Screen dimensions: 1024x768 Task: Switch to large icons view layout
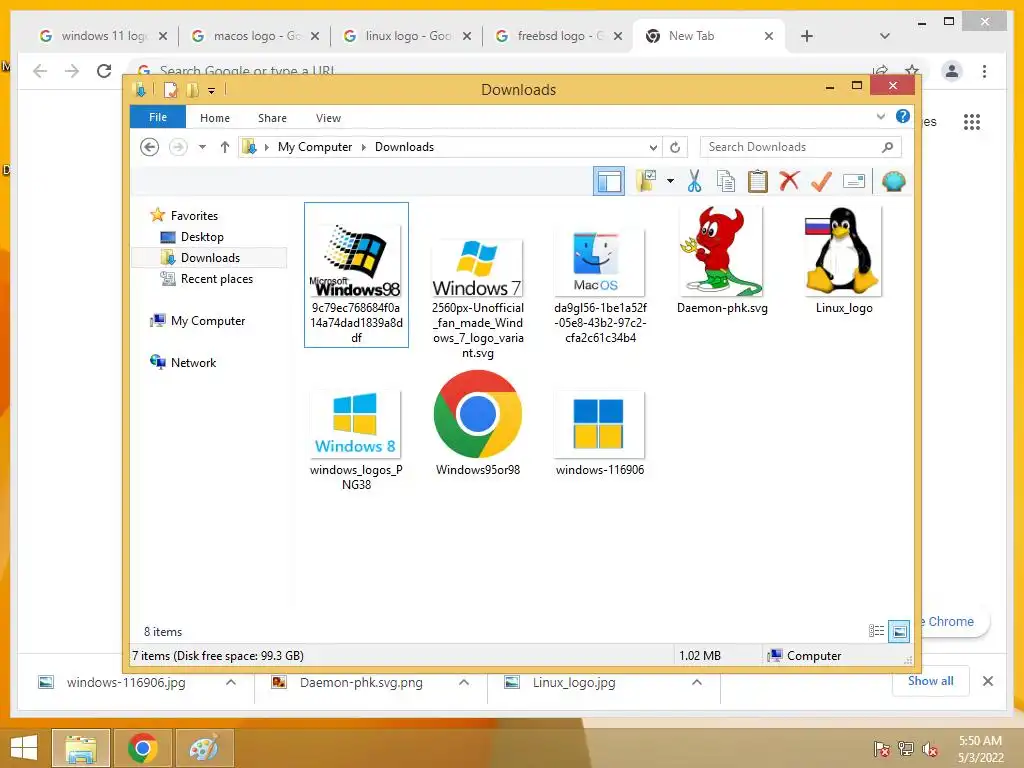pos(899,631)
